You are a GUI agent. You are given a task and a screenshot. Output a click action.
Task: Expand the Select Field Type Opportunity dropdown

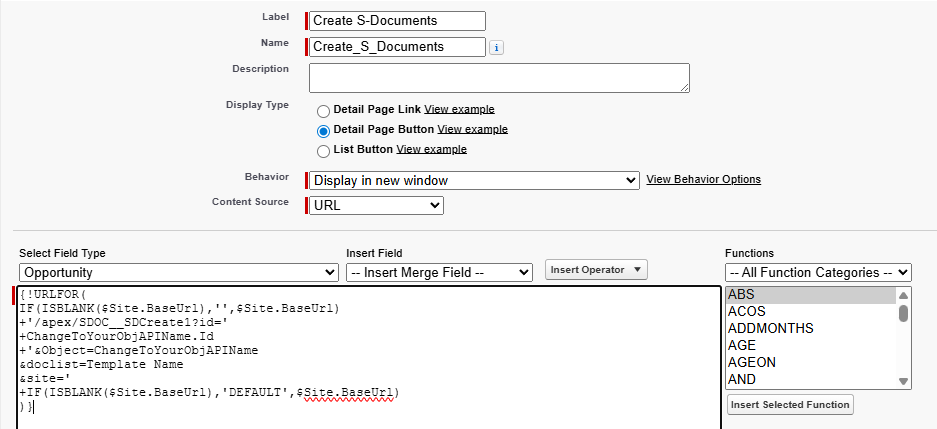tap(179, 272)
